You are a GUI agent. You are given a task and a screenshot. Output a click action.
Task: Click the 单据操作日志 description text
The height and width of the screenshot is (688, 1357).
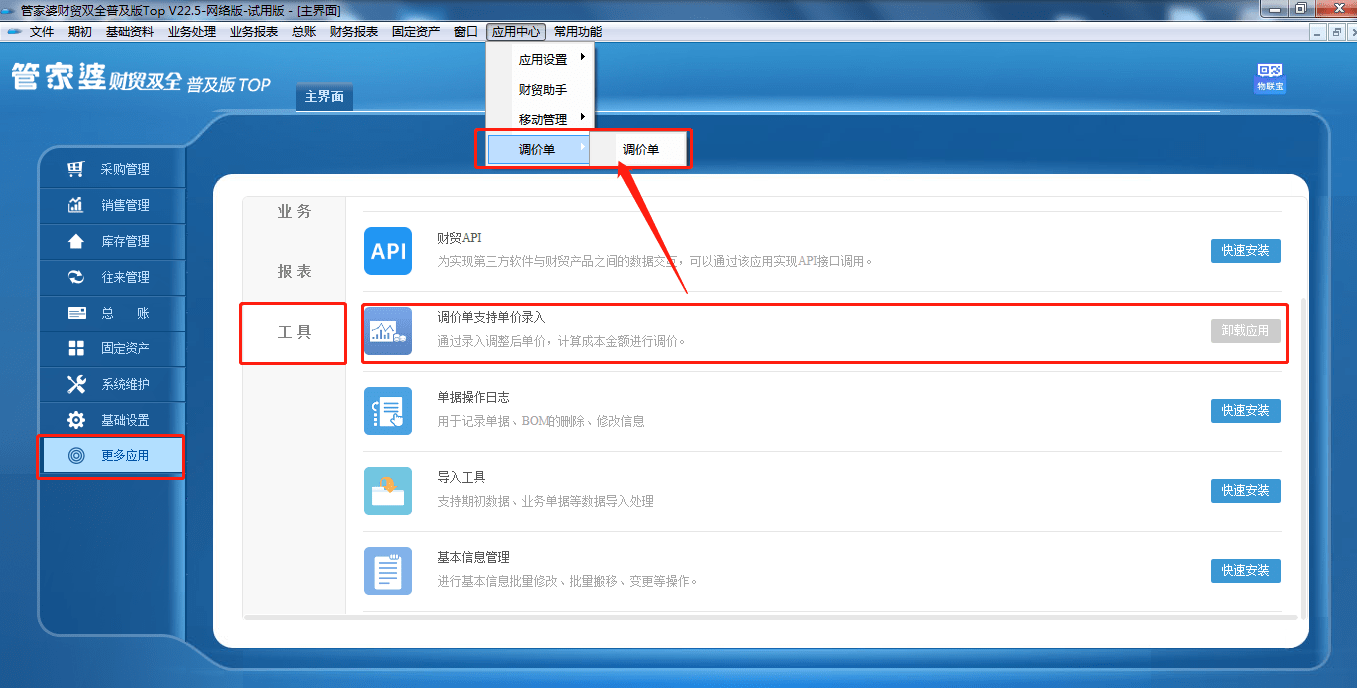[x=541, y=421]
